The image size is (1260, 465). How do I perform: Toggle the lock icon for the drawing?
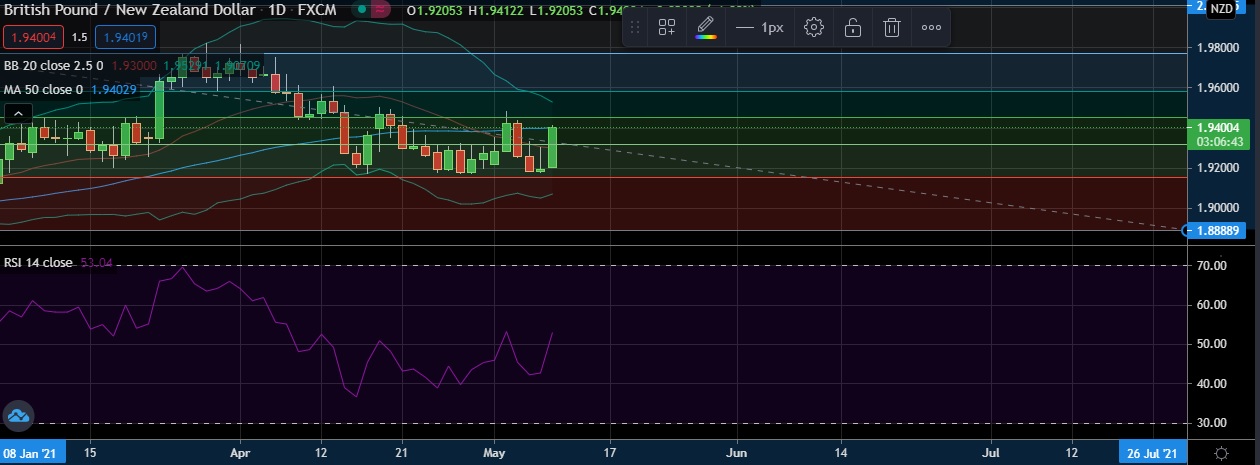[x=852, y=28]
